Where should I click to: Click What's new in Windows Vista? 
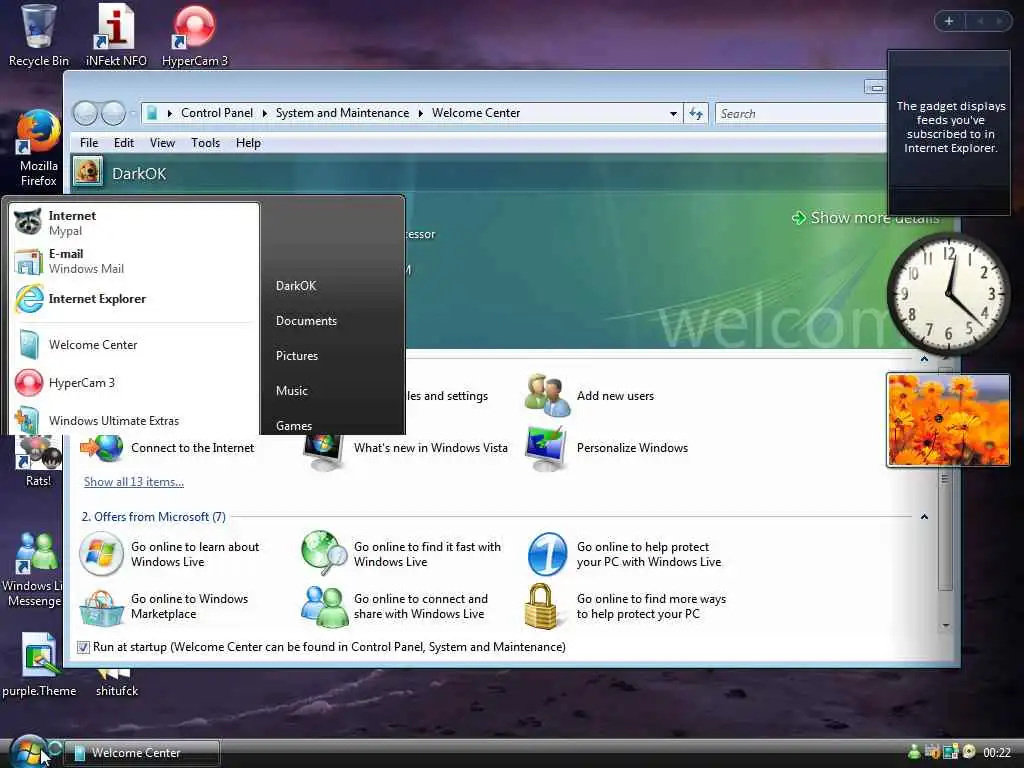(x=430, y=448)
